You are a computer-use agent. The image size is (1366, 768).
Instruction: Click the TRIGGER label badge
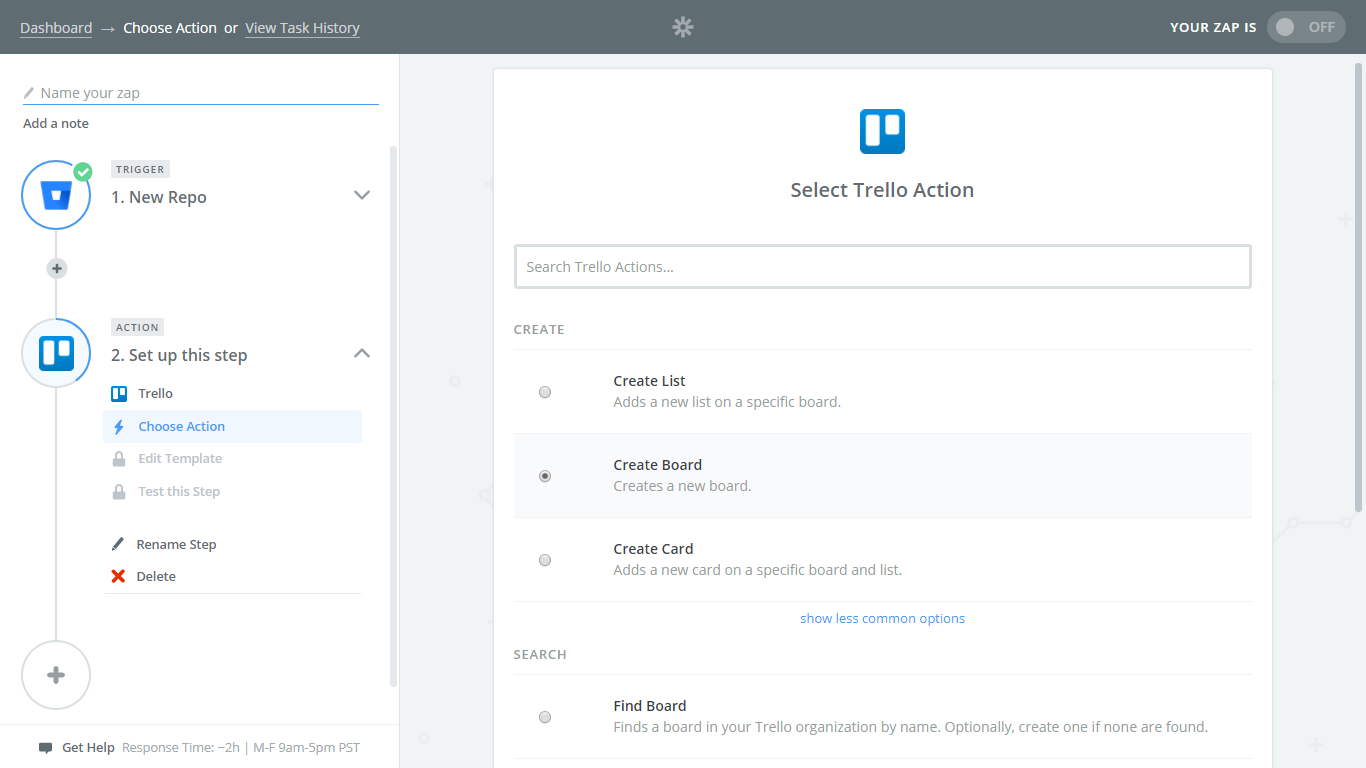point(140,169)
